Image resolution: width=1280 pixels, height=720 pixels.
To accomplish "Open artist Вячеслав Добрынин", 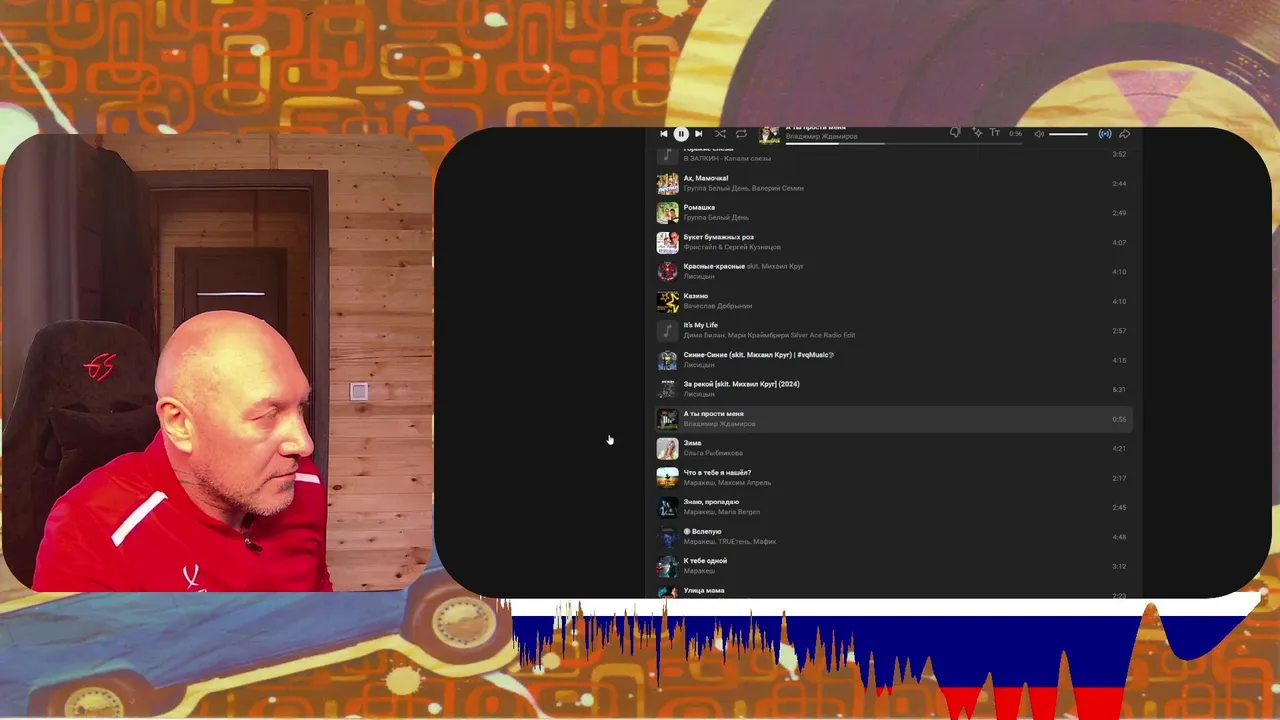I will (x=718, y=306).
